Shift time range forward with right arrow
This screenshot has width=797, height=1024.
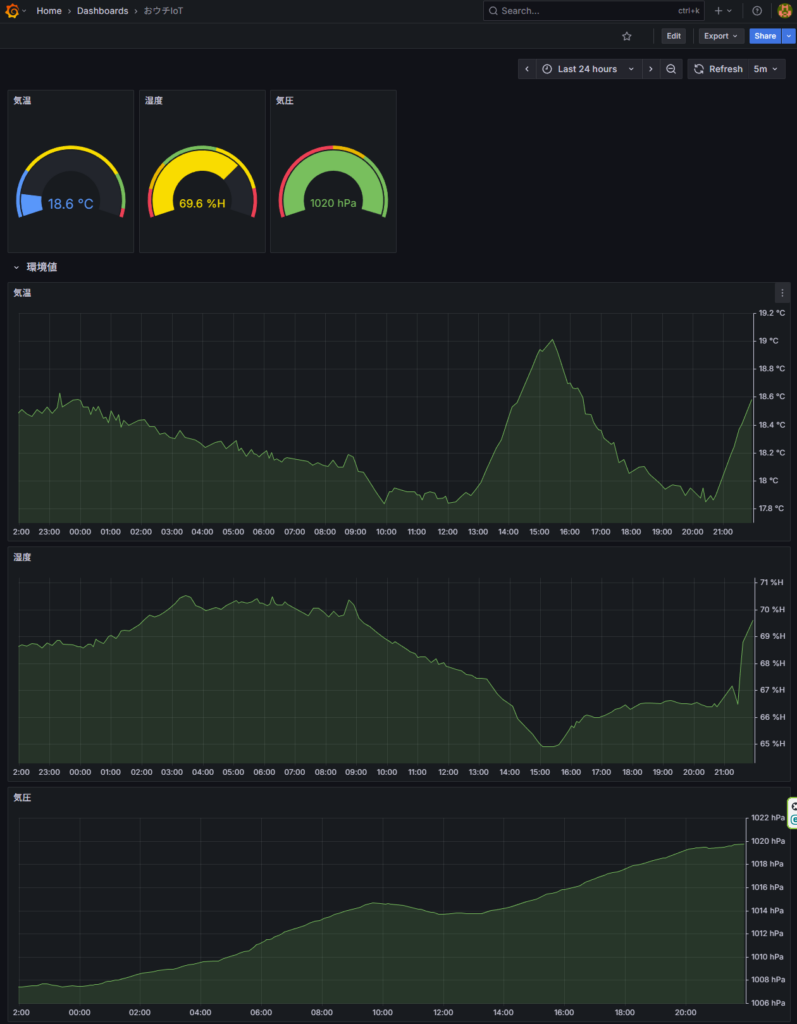(x=651, y=69)
